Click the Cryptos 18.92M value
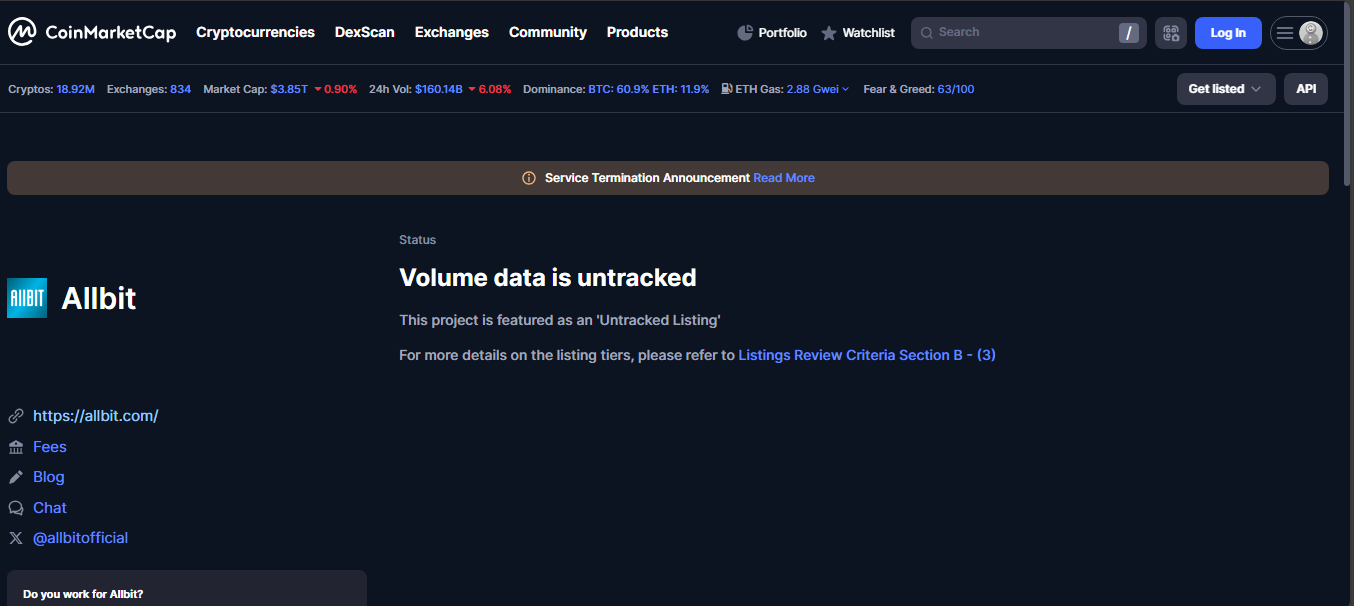 76,89
